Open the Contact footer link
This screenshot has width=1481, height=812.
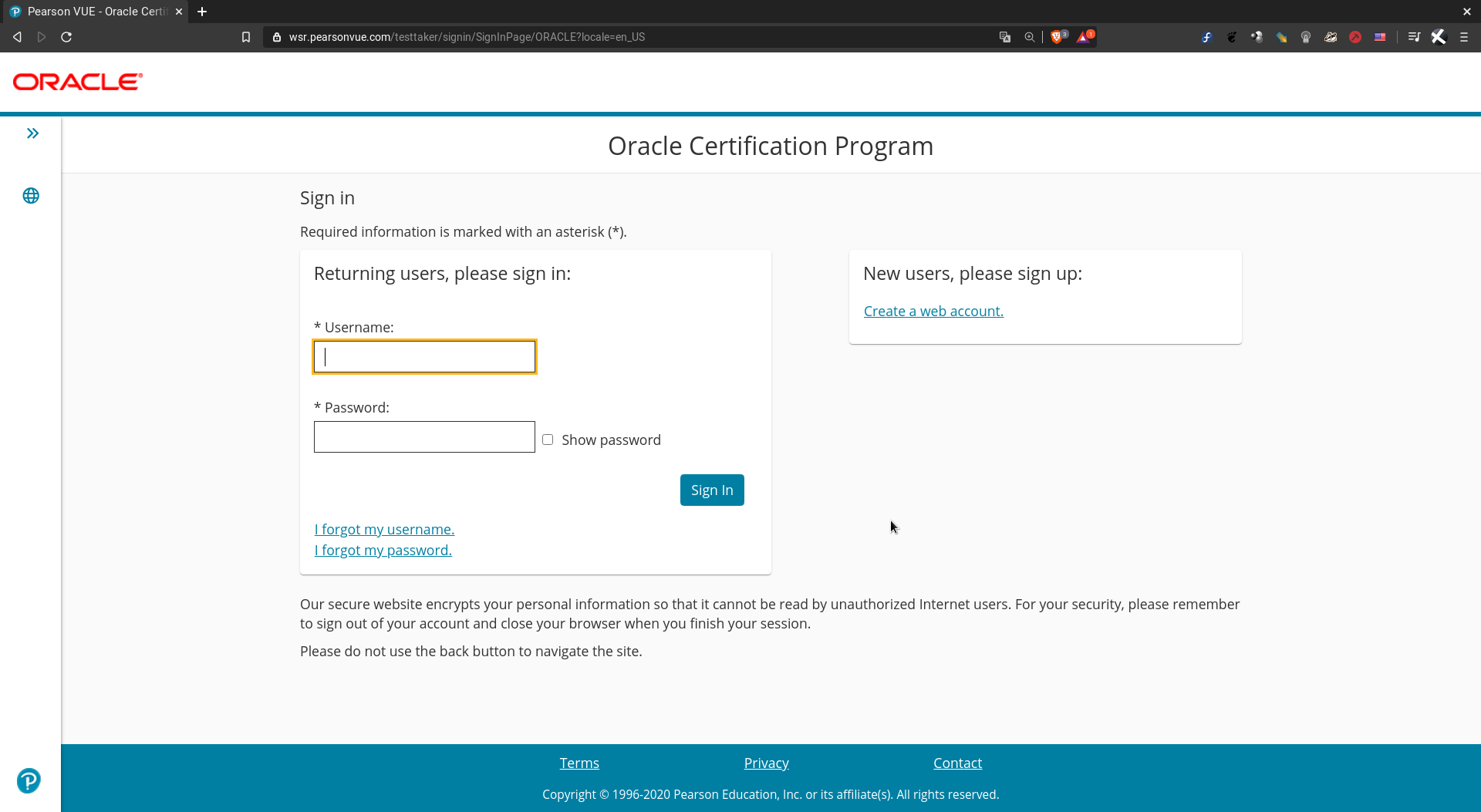pos(957,763)
